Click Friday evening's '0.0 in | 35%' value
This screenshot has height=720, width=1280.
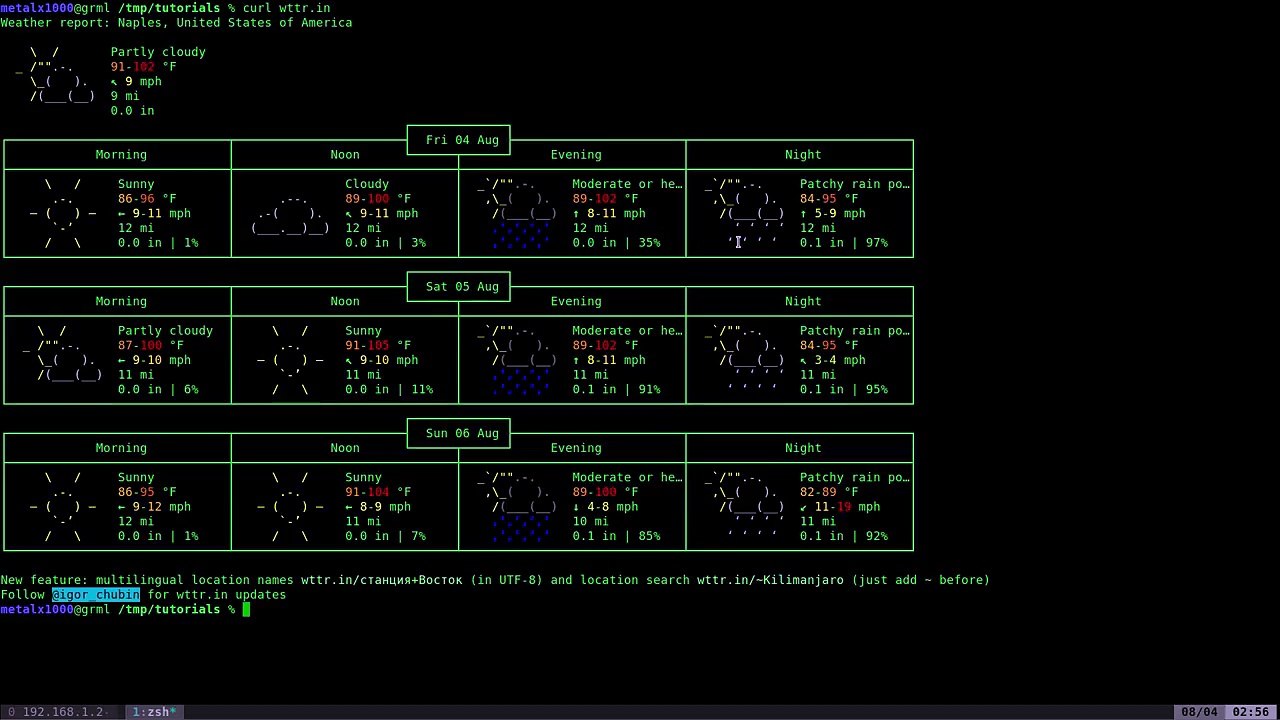pyautogui.click(x=616, y=243)
